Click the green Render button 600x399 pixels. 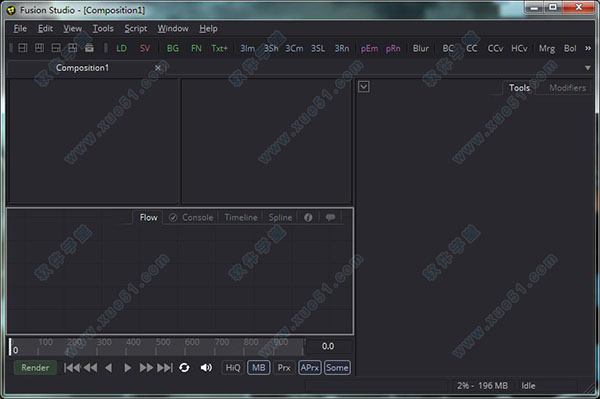tap(35, 368)
